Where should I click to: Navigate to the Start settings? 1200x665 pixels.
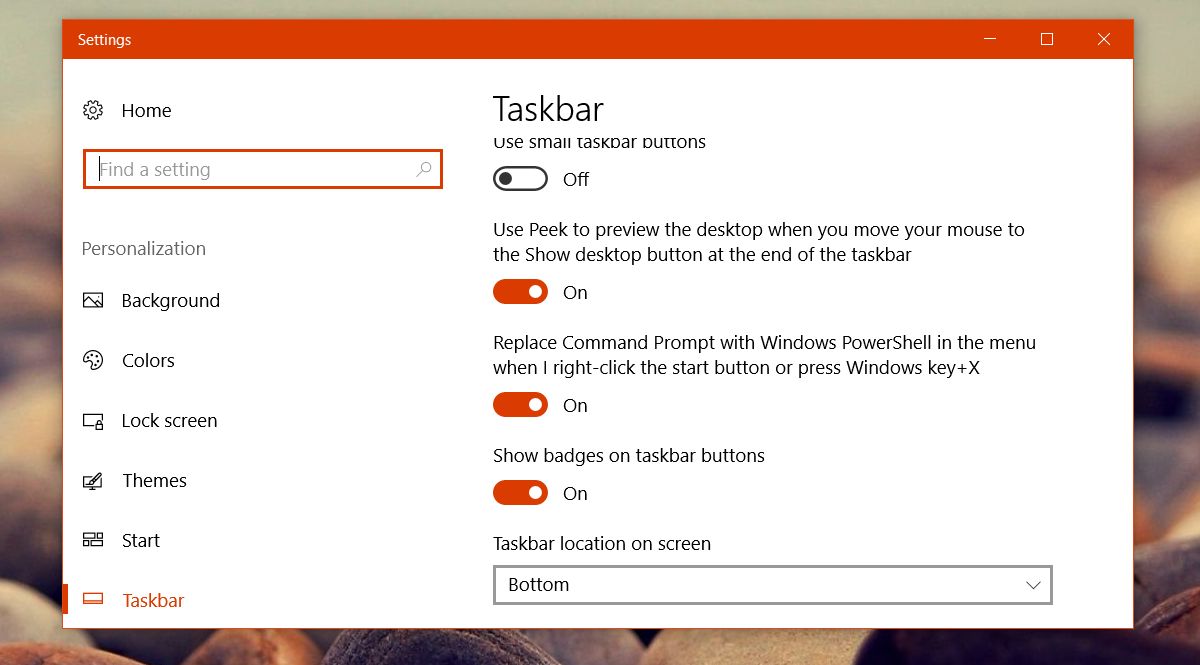point(140,540)
